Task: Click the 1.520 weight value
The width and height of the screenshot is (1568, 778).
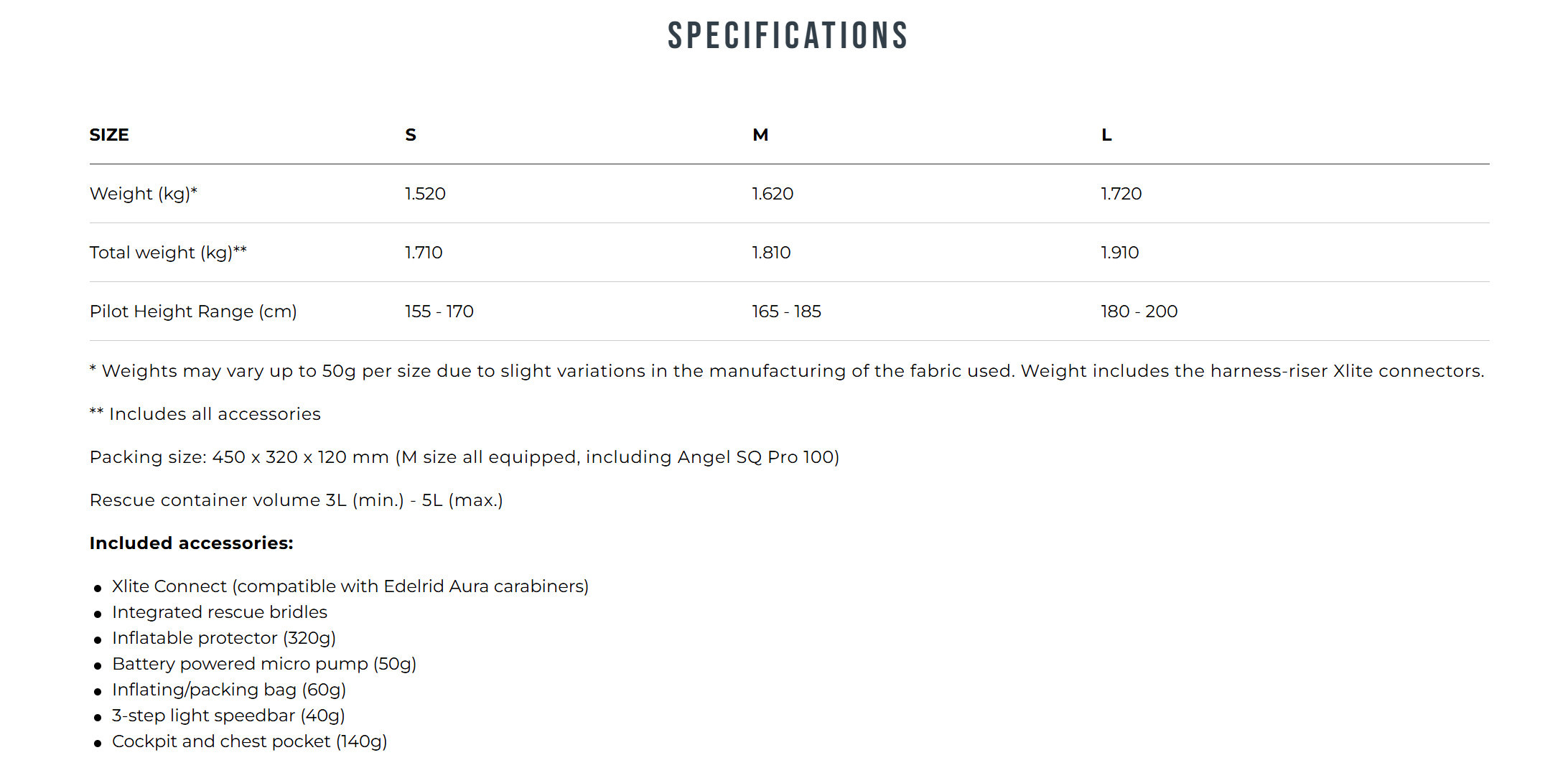Action: coord(425,194)
